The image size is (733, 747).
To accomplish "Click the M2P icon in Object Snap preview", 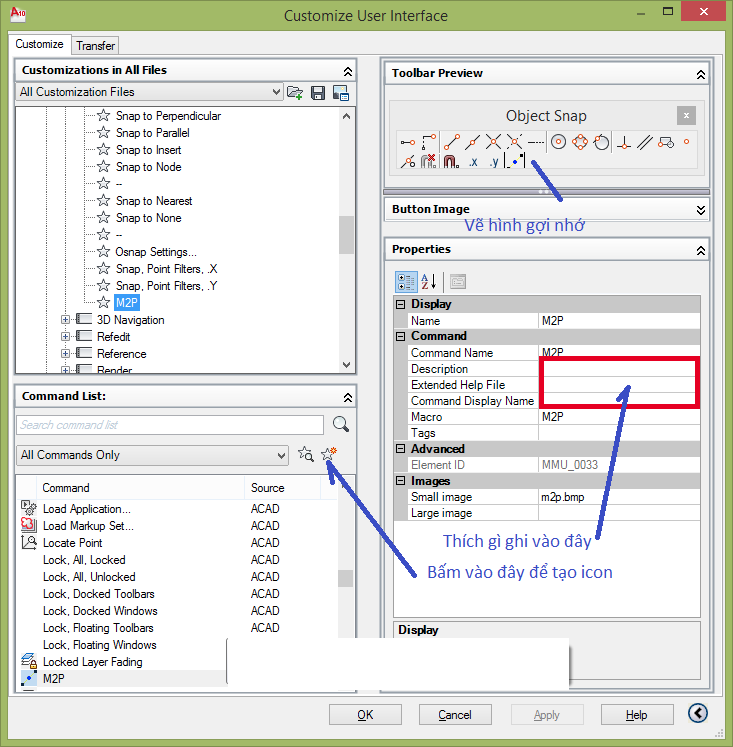I will (x=516, y=161).
